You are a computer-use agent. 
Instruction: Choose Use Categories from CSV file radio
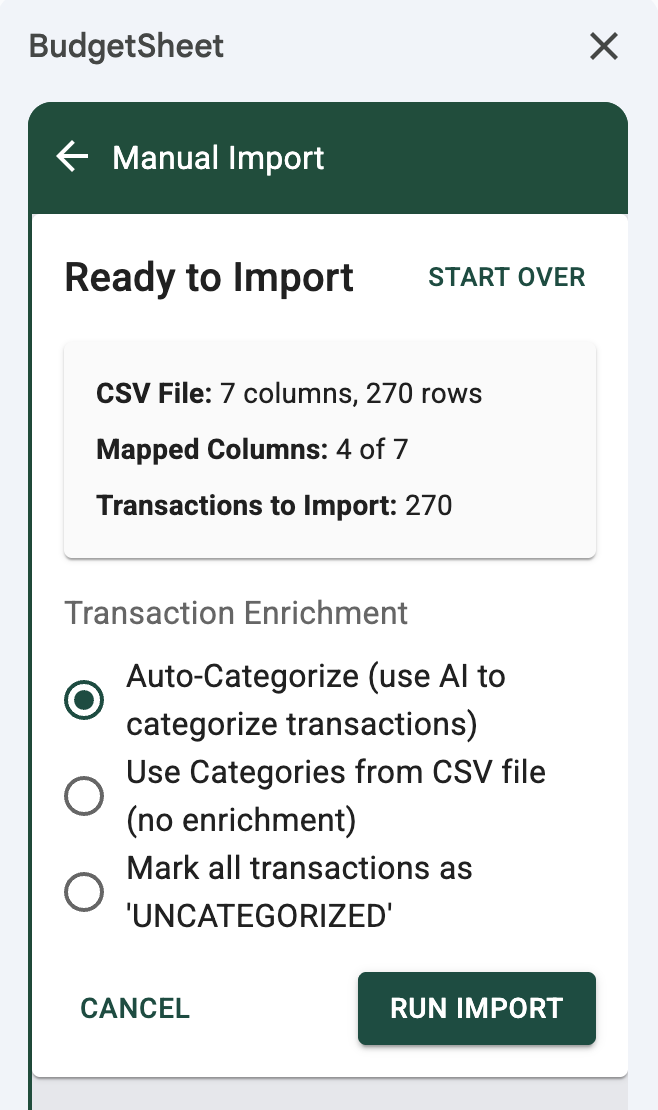pyautogui.click(x=84, y=796)
